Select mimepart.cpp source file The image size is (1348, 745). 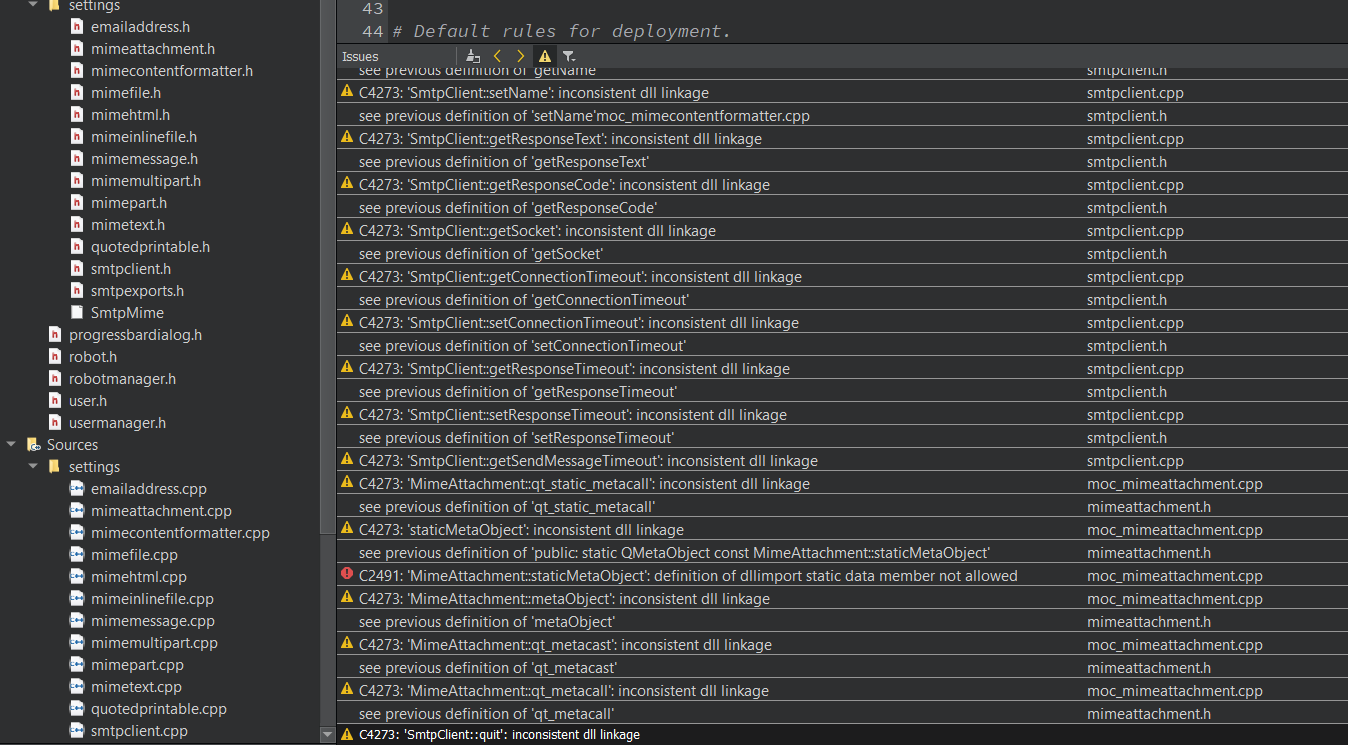point(137,665)
